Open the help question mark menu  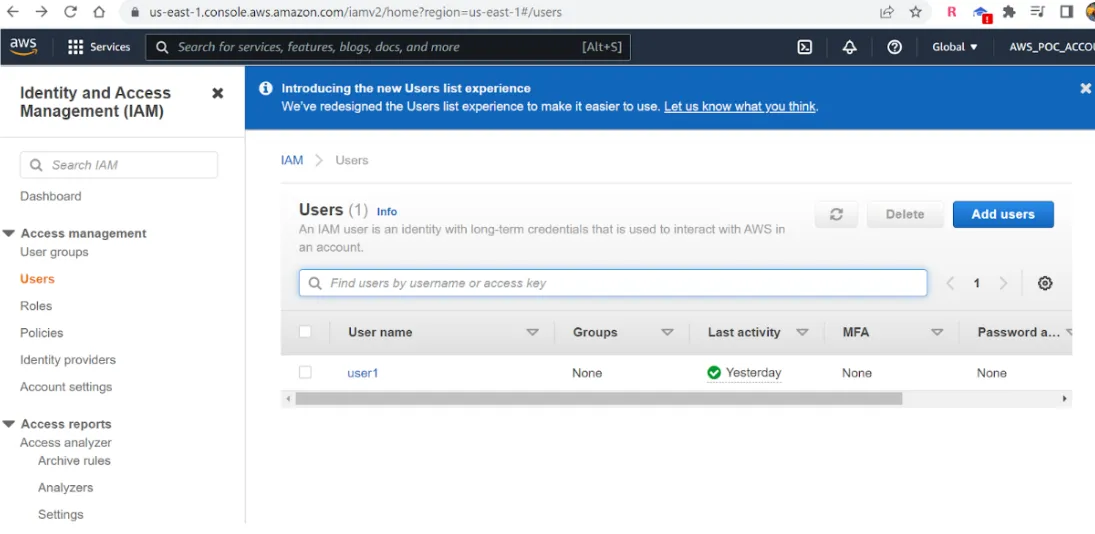tap(894, 47)
